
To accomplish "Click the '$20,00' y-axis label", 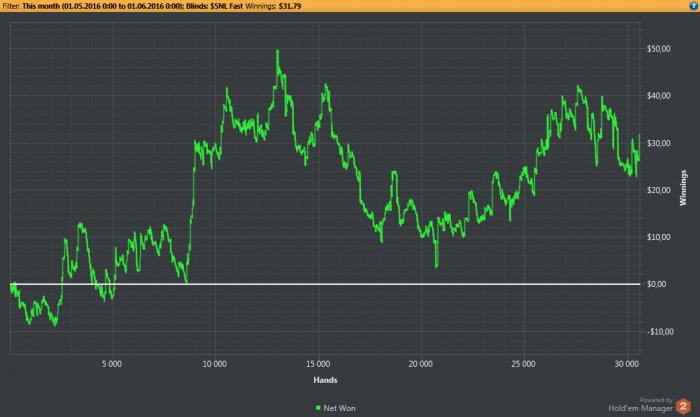I will coord(658,190).
